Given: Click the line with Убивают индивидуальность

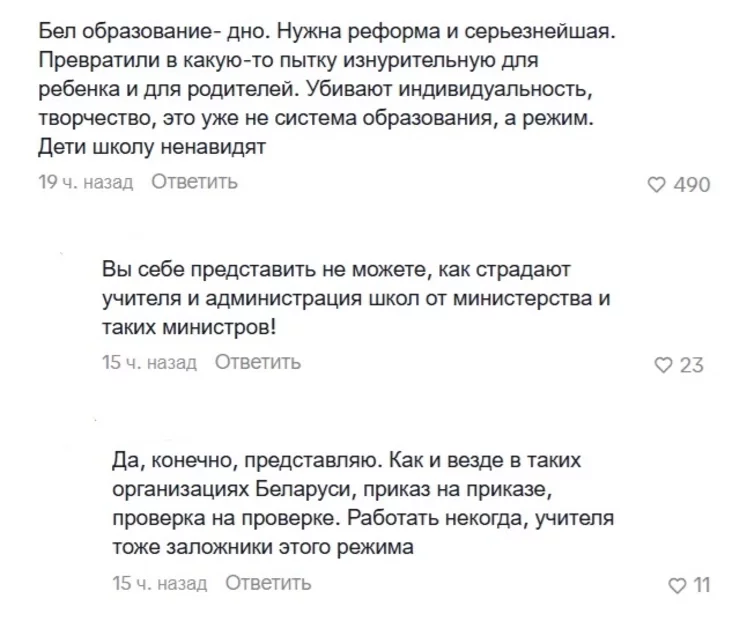Looking at the screenshot, I should (315, 89).
